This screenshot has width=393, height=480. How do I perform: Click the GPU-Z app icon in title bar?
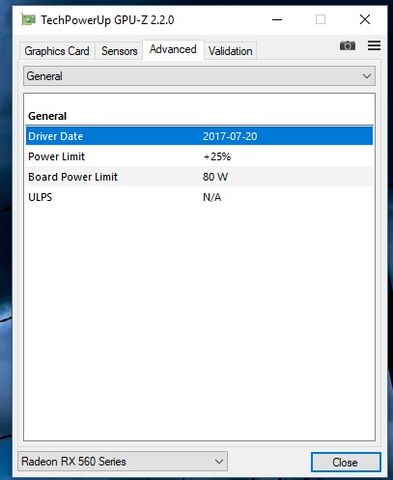28,20
